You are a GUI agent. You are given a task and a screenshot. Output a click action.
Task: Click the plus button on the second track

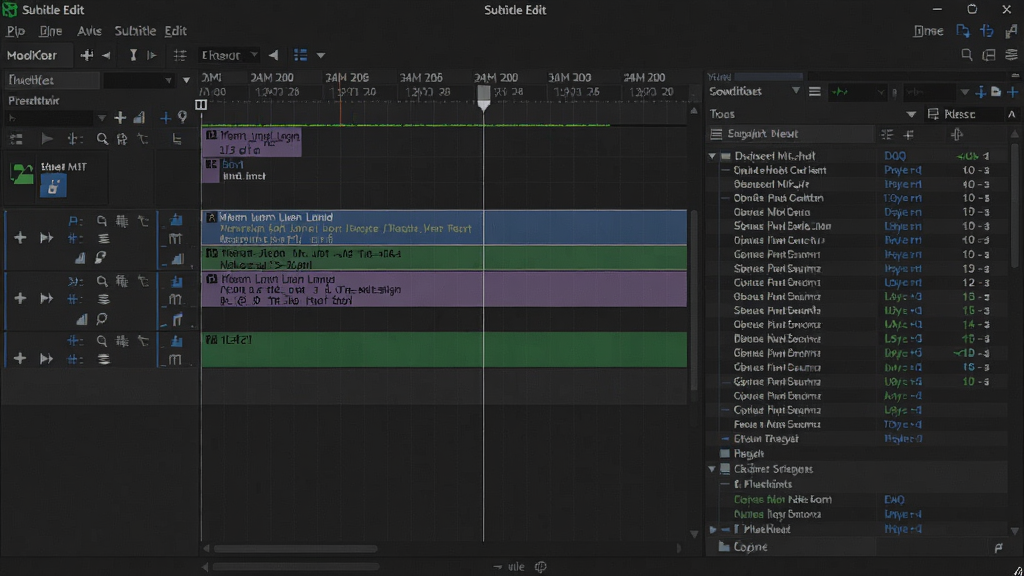point(20,298)
